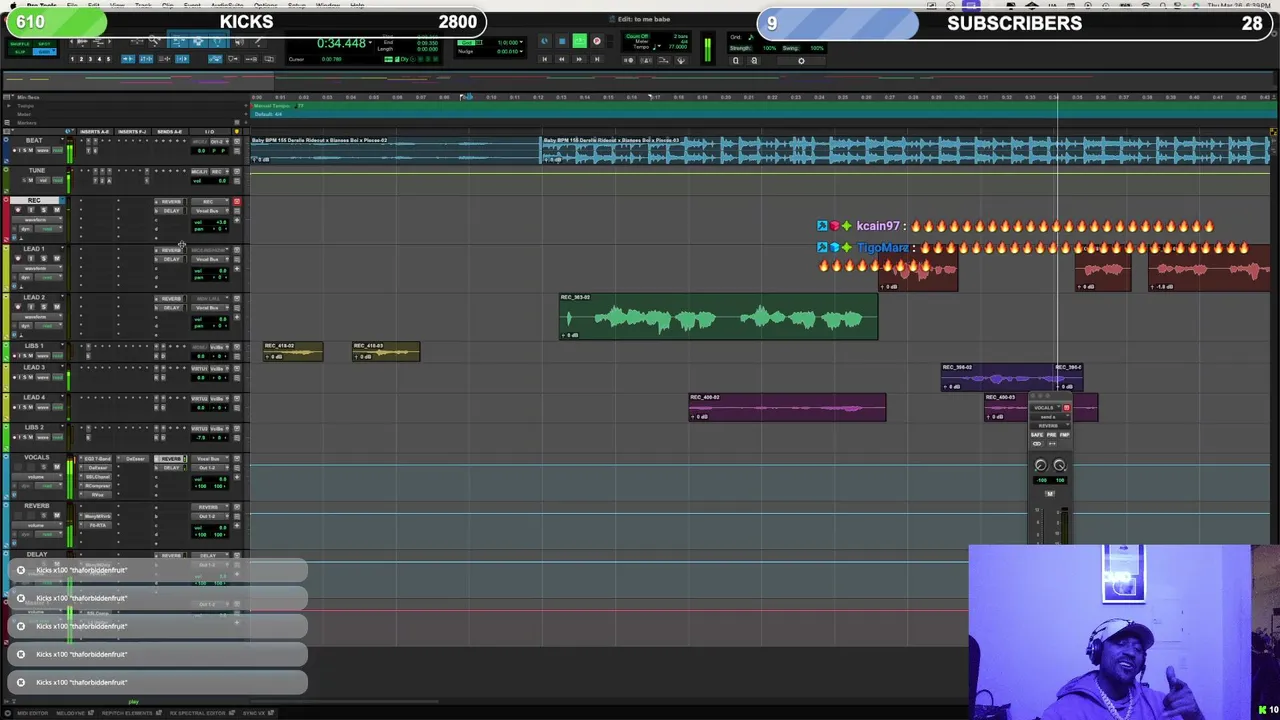The width and height of the screenshot is (1280, 720).
Task: Solo the REC track
Action: (x=43, y=210)
